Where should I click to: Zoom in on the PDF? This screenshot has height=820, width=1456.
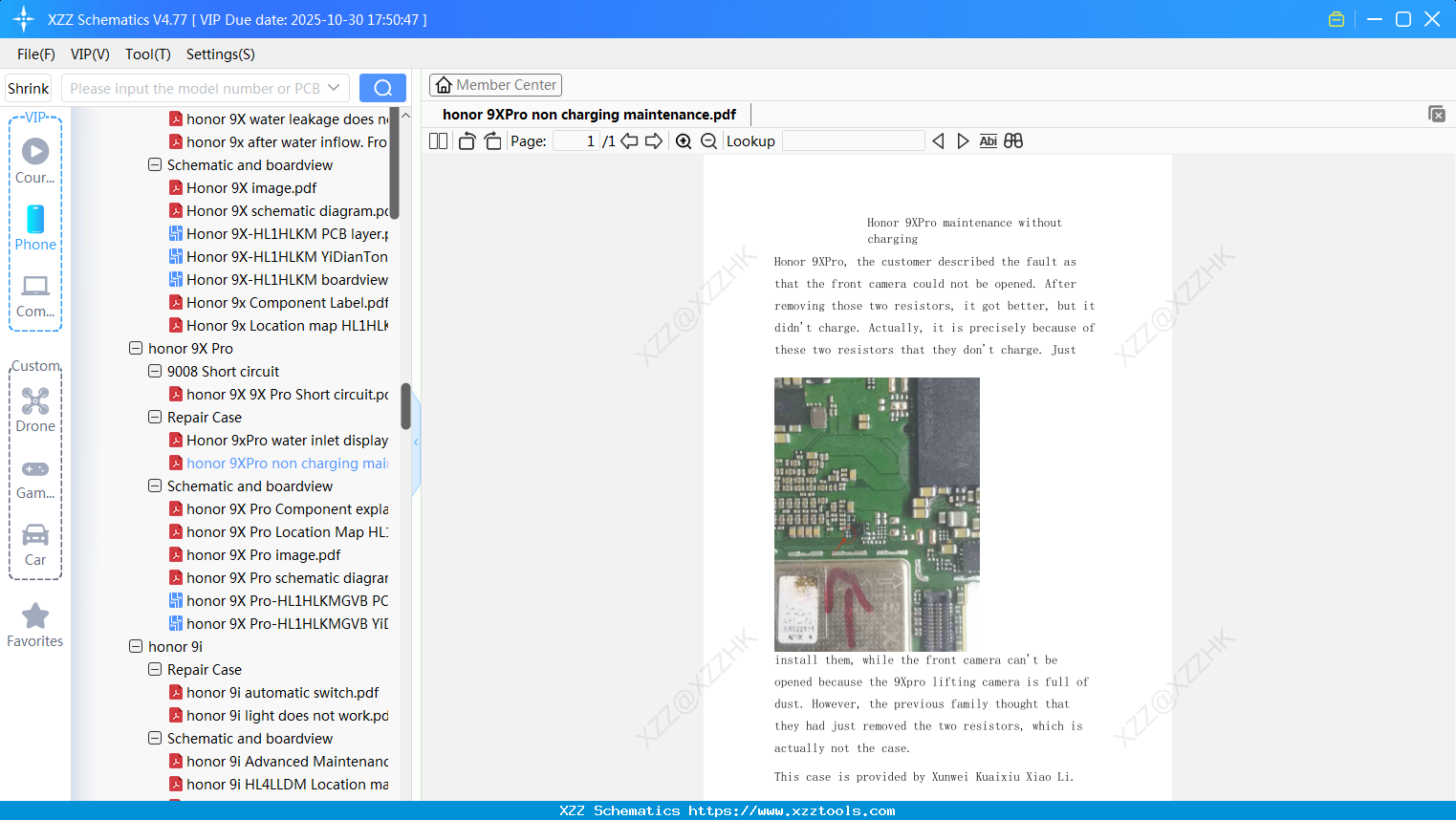click(x=684, y=141)
